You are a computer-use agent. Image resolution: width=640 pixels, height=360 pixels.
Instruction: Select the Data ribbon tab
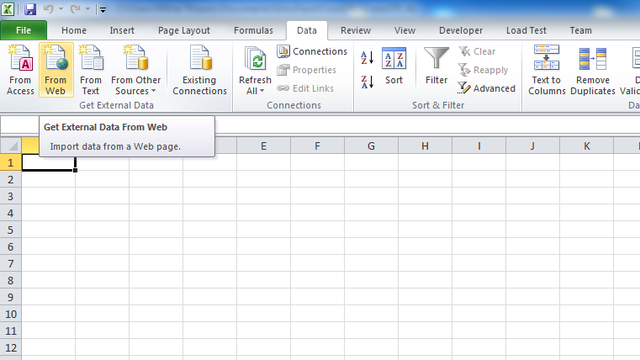click(307, 31)
